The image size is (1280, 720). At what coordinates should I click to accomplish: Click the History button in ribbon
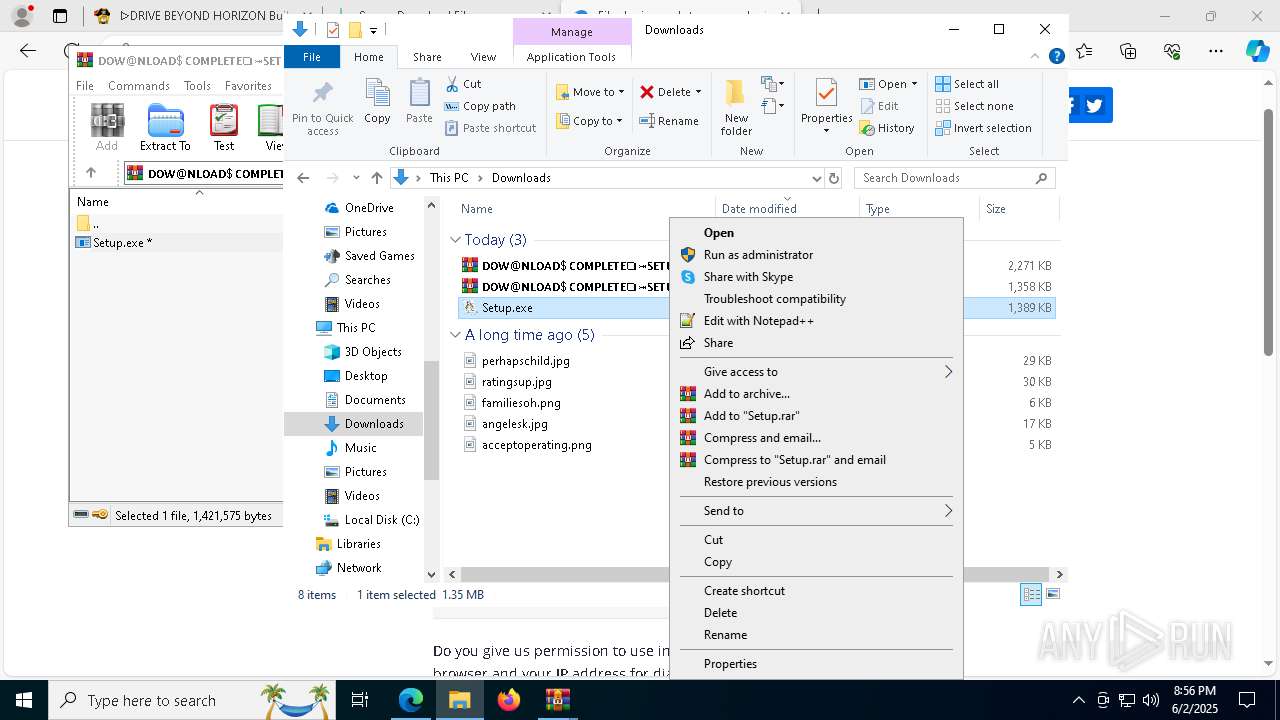pos(887,128)
